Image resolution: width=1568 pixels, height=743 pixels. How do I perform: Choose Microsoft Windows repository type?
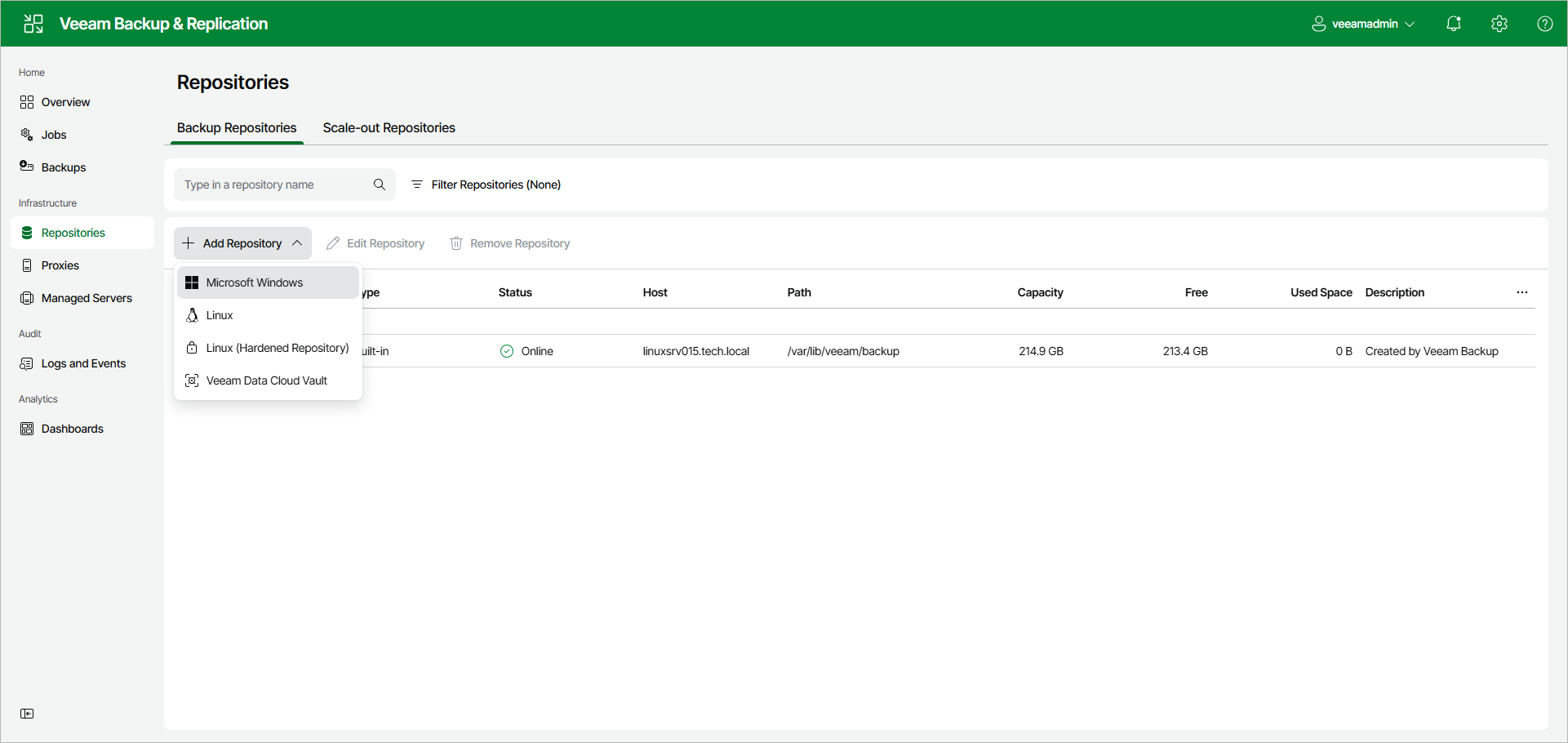pos(268,283)
